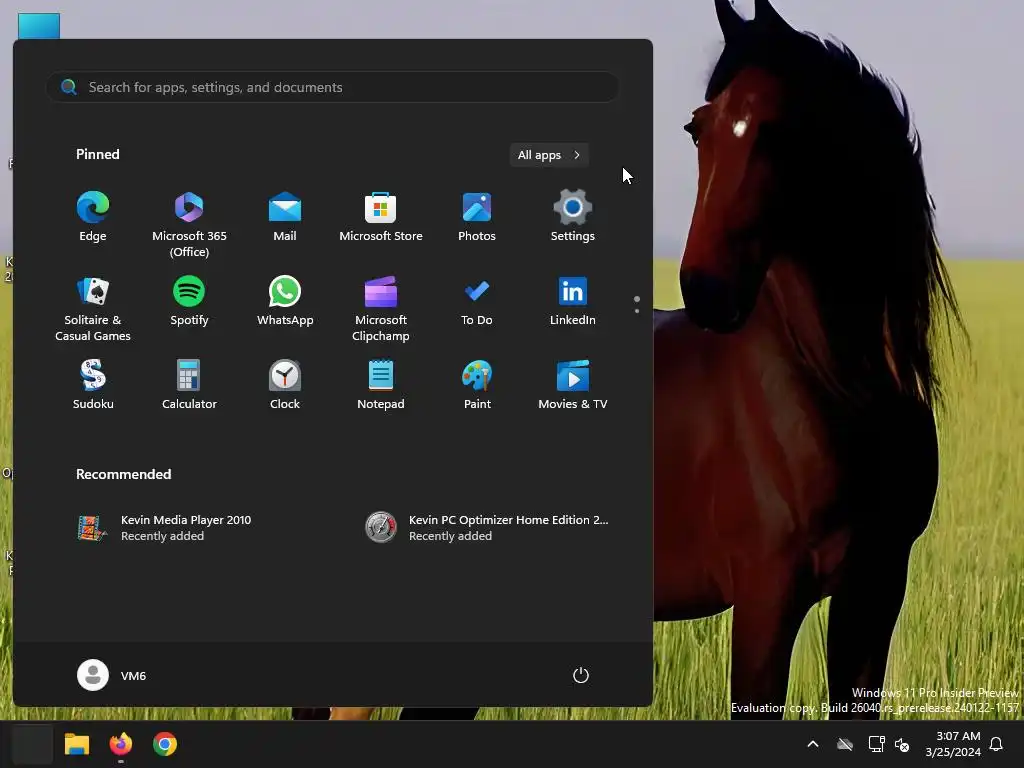1024x768 pixels.
Task: Click the Start button on the taskbar
Action: 32,744
